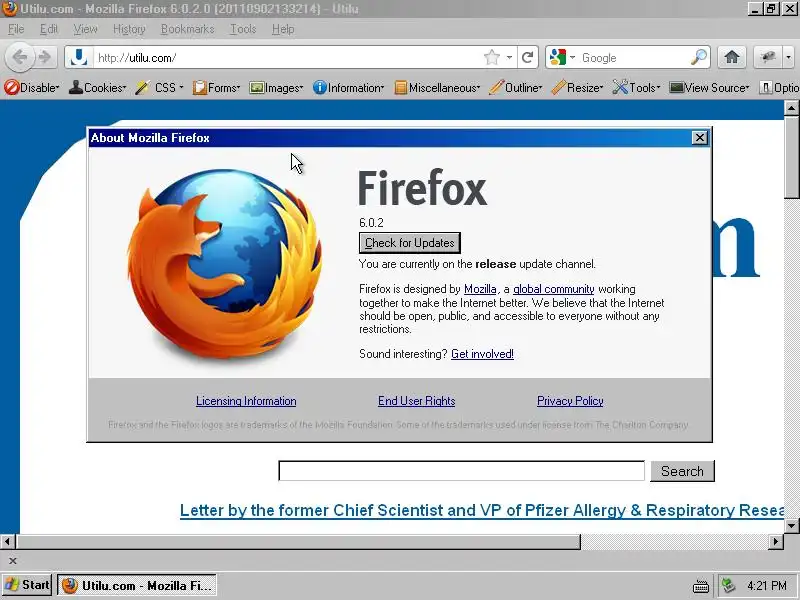Viewport: 800px width, 600px height.
Task: Click the vertical scrollbar up arrow
Action: [791, 108]
